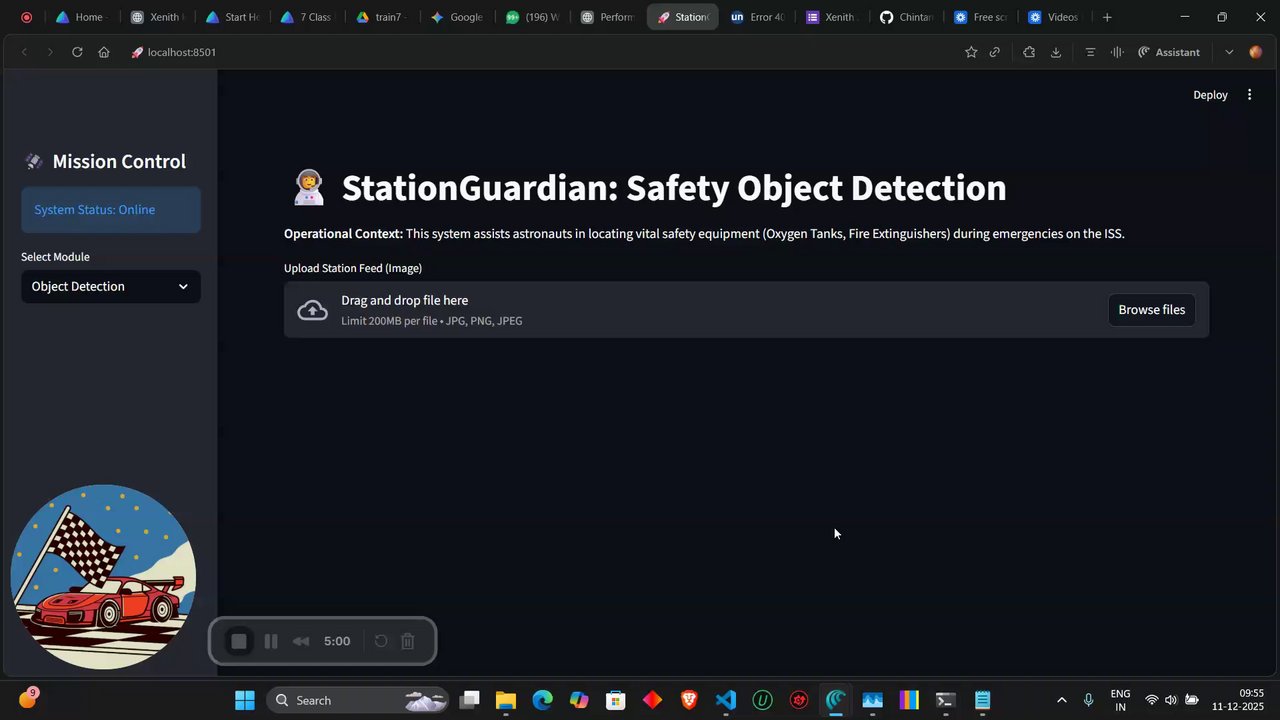Pause the screen recording

pos(270,641)
